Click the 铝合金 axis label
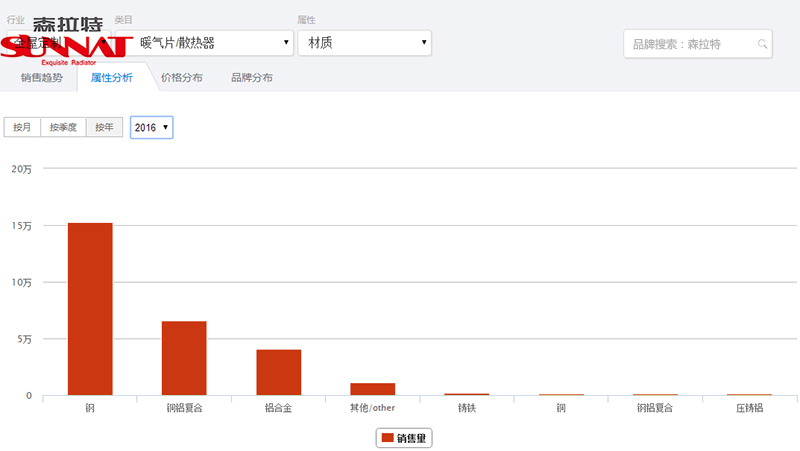Image resolution: width=800 pixels, height=451 pixels. [x=279, y=408]
